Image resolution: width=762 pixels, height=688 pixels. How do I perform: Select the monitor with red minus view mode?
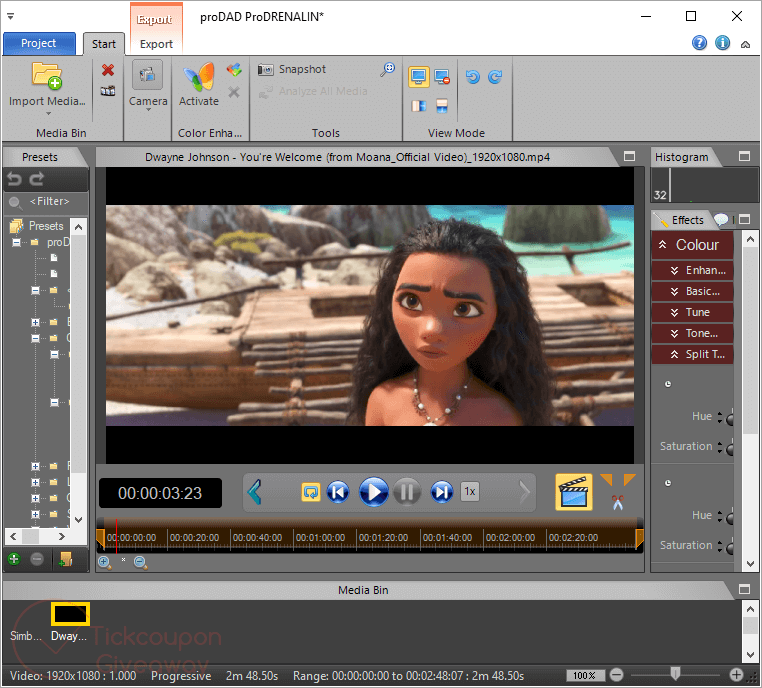pyautogui.click(x=442, y=77)
